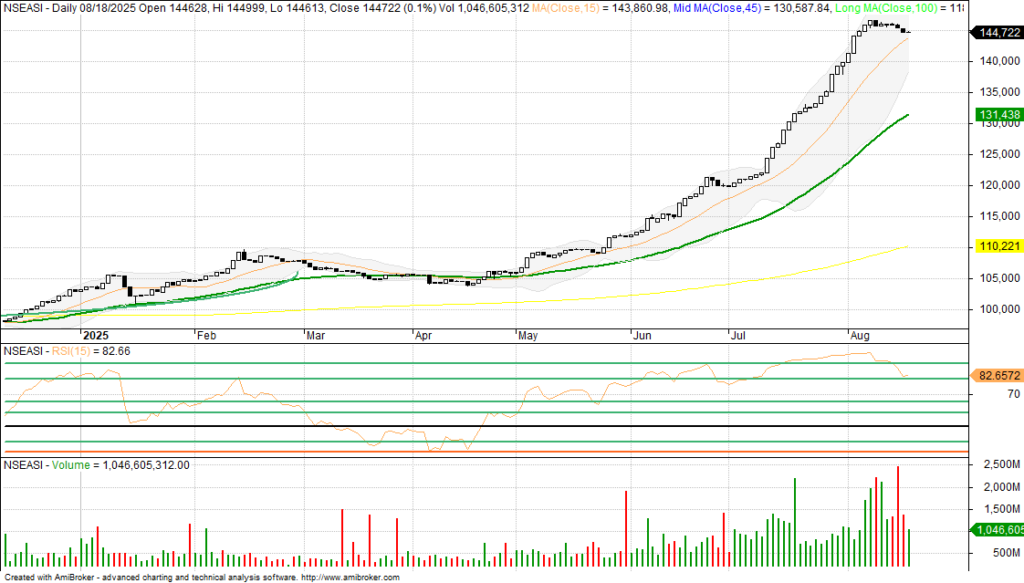Click the Jun marker on the date axis
The height and width of the screenshot is (583, 1024).
[x=636, y=336]
